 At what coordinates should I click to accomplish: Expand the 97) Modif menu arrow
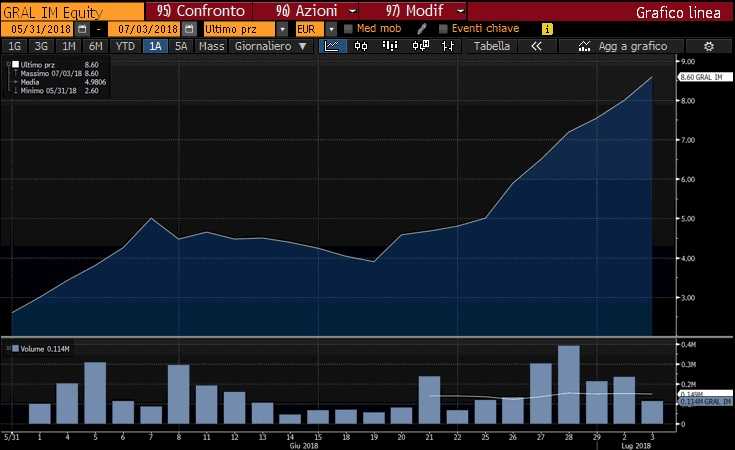[x=461, y=10]
